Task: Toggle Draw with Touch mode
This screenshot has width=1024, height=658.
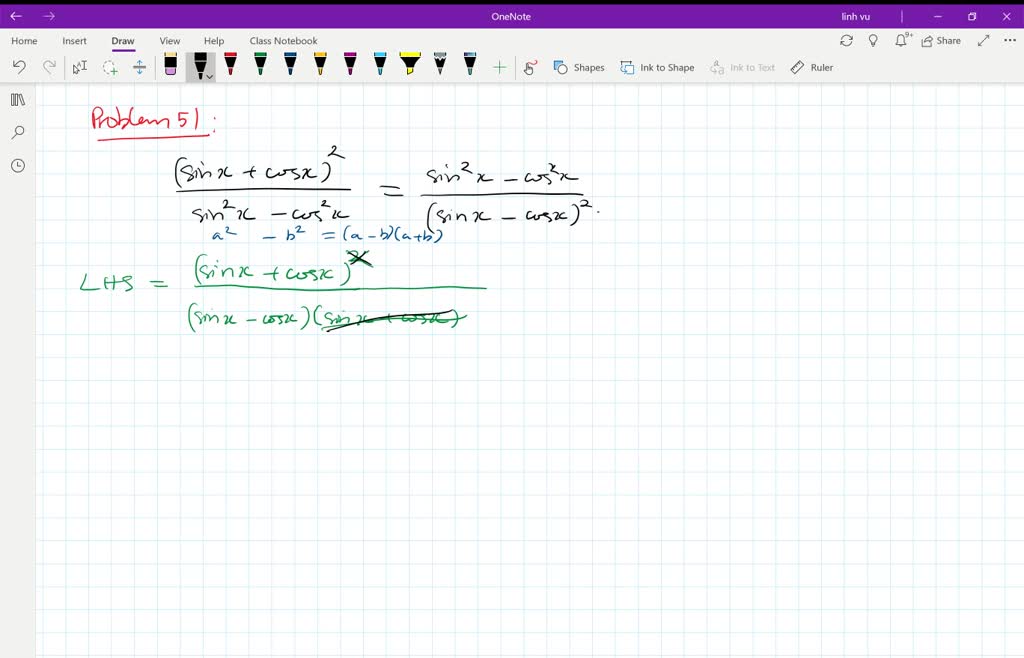Action: coord(529,67)
